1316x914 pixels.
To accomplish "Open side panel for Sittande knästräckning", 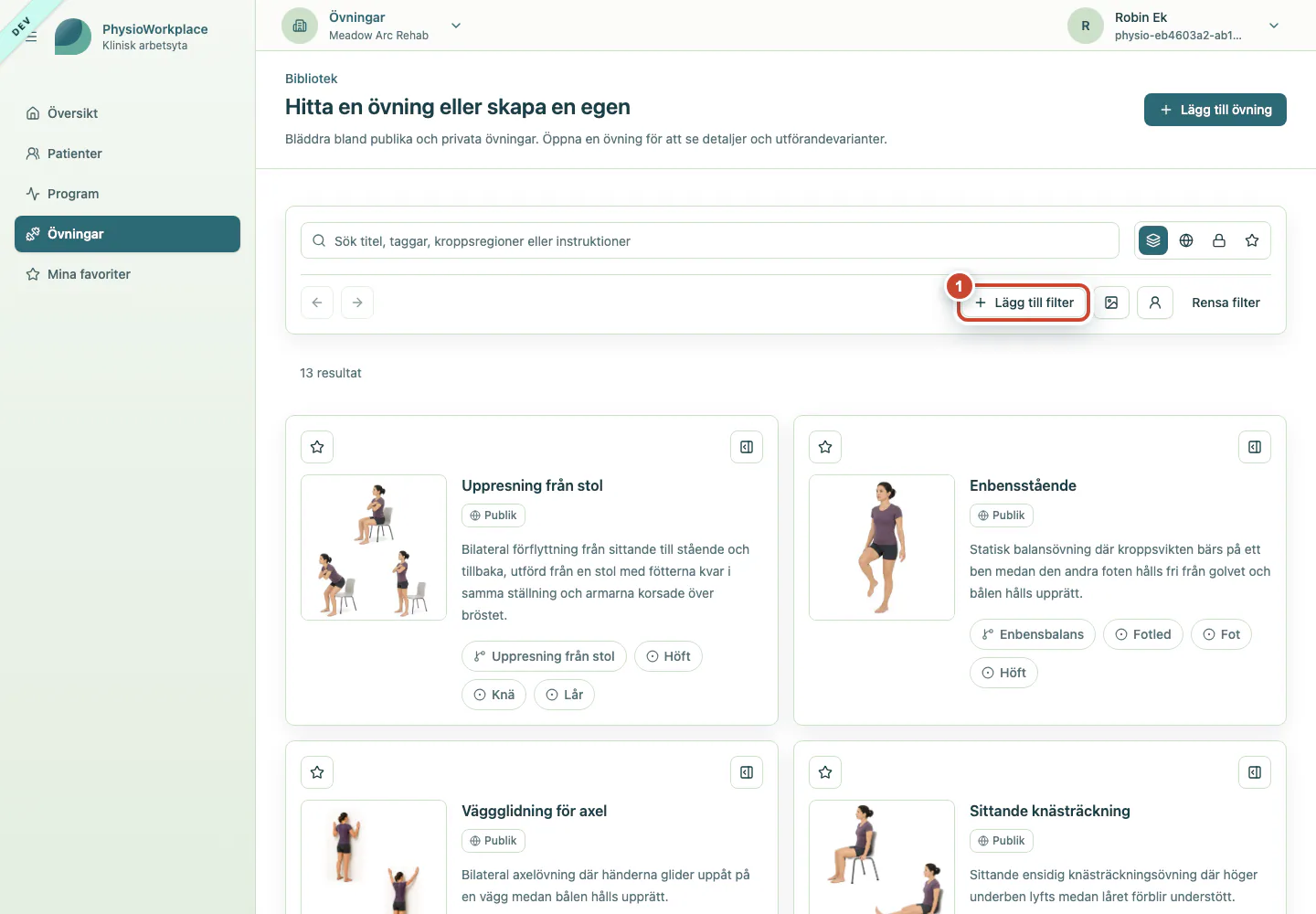I will (x=1255, y=772).
